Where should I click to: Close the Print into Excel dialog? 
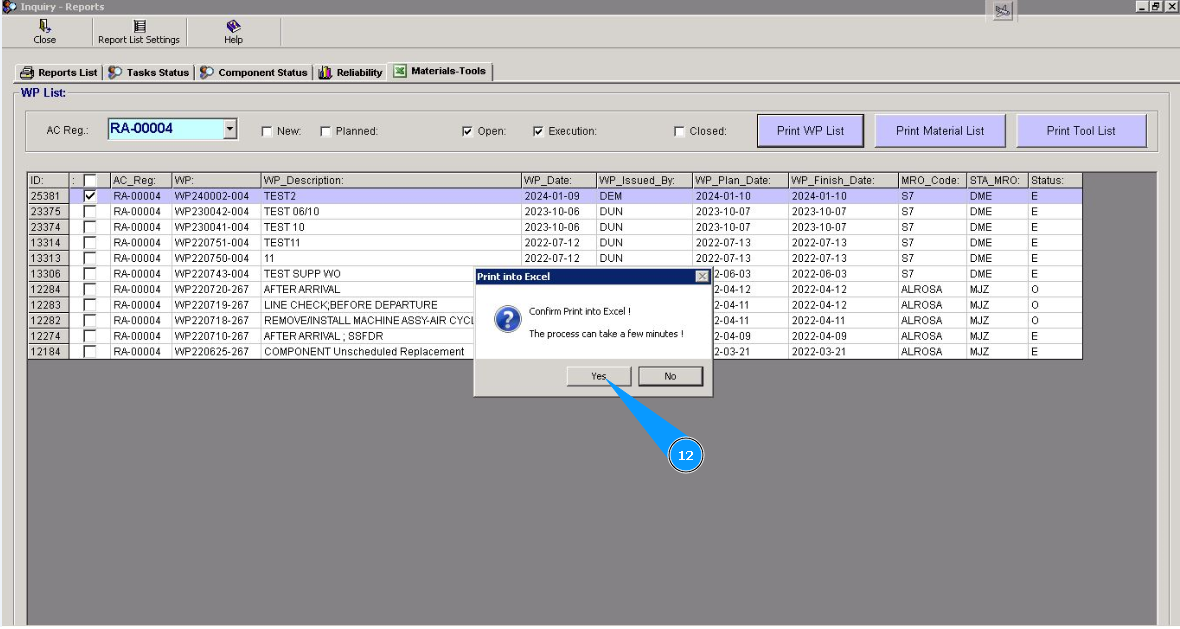(702, 276)
